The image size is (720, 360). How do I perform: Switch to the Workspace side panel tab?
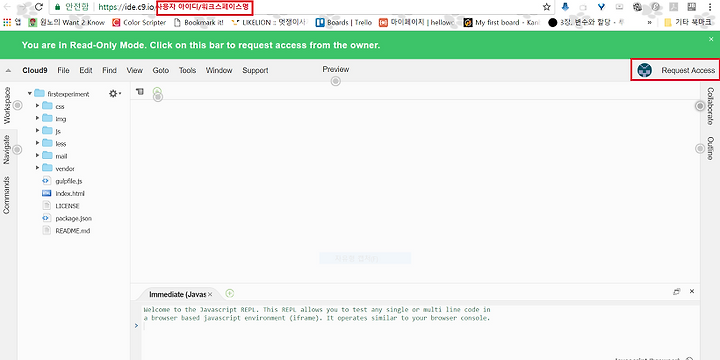coord(7,105)
